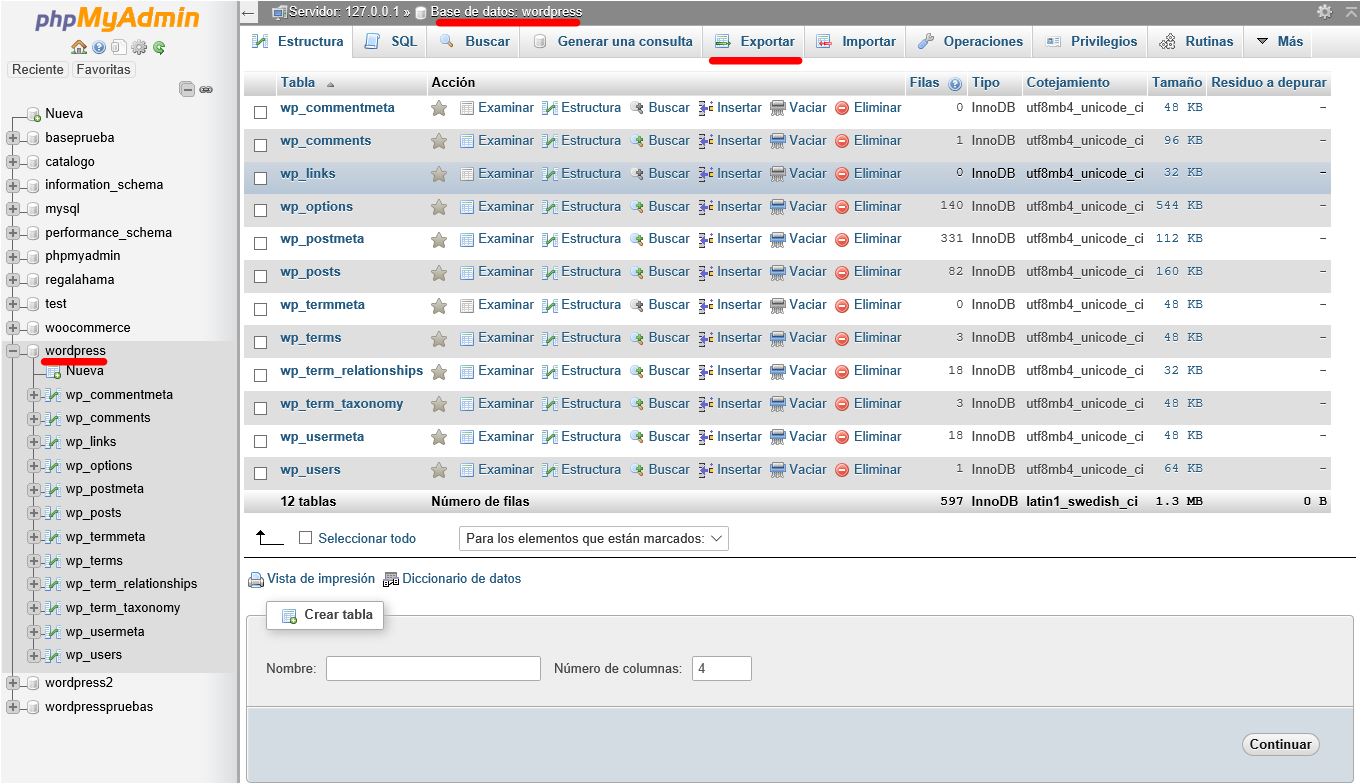Drop wp_usermeta using red Eliminar icon
The width and height of the screenshot is (1361, 784).
click(842, 437)
